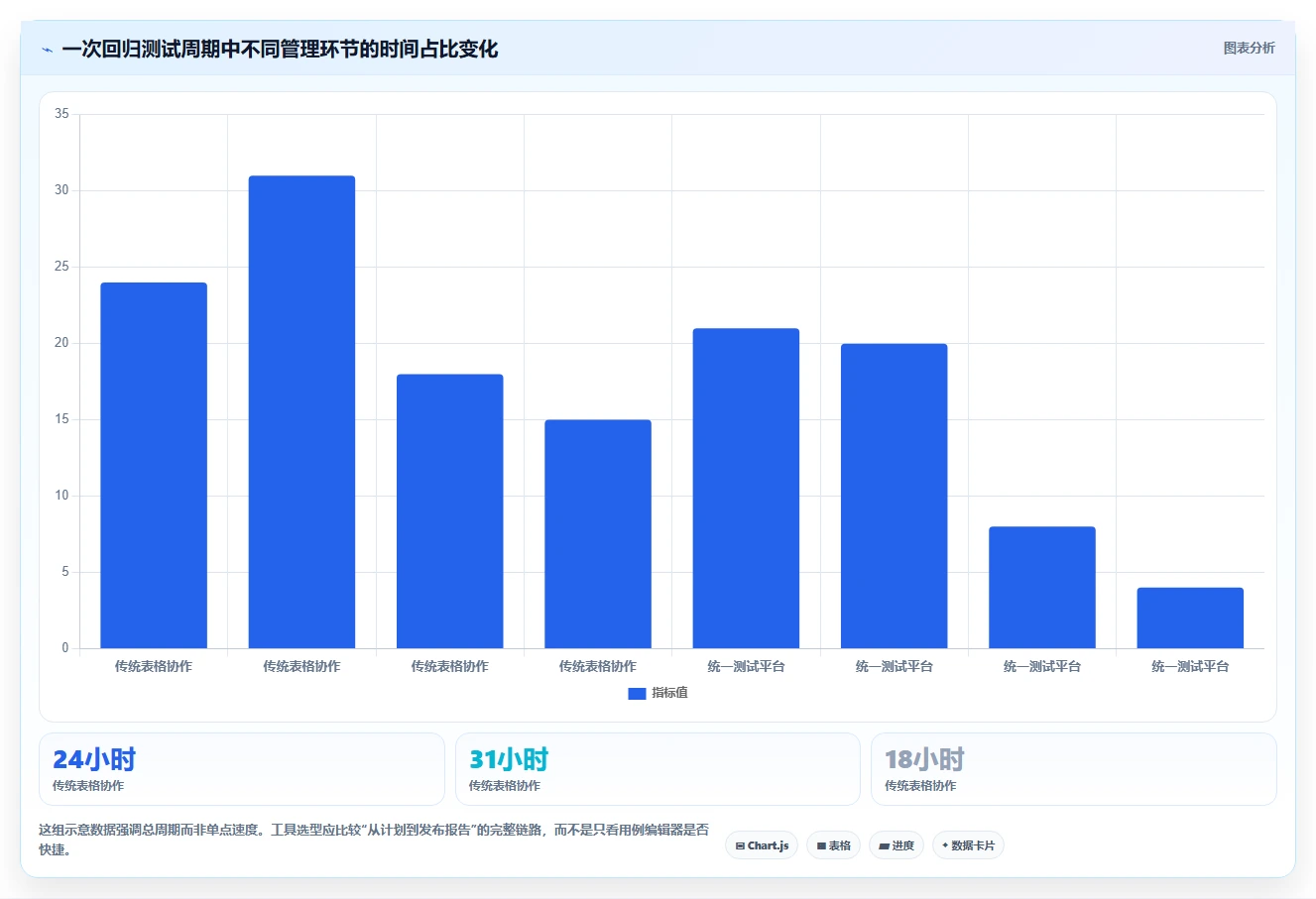Image resolution: width=1316 pixels, height=899 pixels.
Task: Click the 图表分析 label in the header
Action: point(1249,48)
